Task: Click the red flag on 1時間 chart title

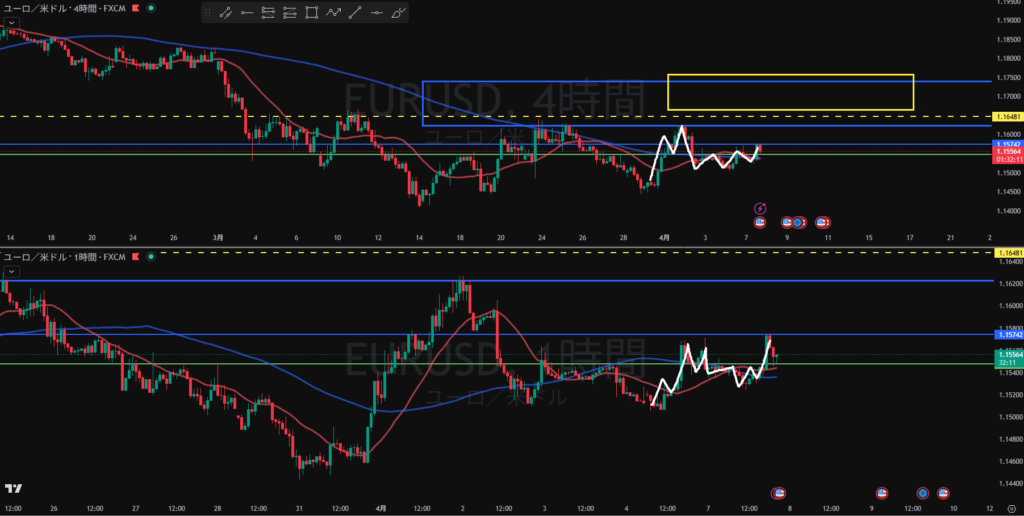Action: (136, 257)
